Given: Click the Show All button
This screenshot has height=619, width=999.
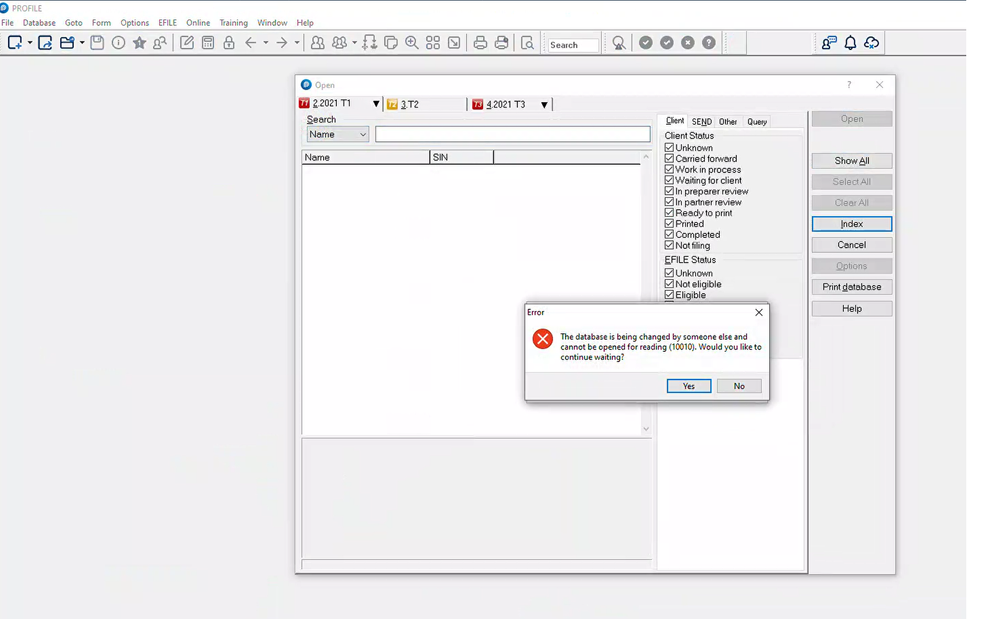Looking at the screenshot, I should 852,160.
